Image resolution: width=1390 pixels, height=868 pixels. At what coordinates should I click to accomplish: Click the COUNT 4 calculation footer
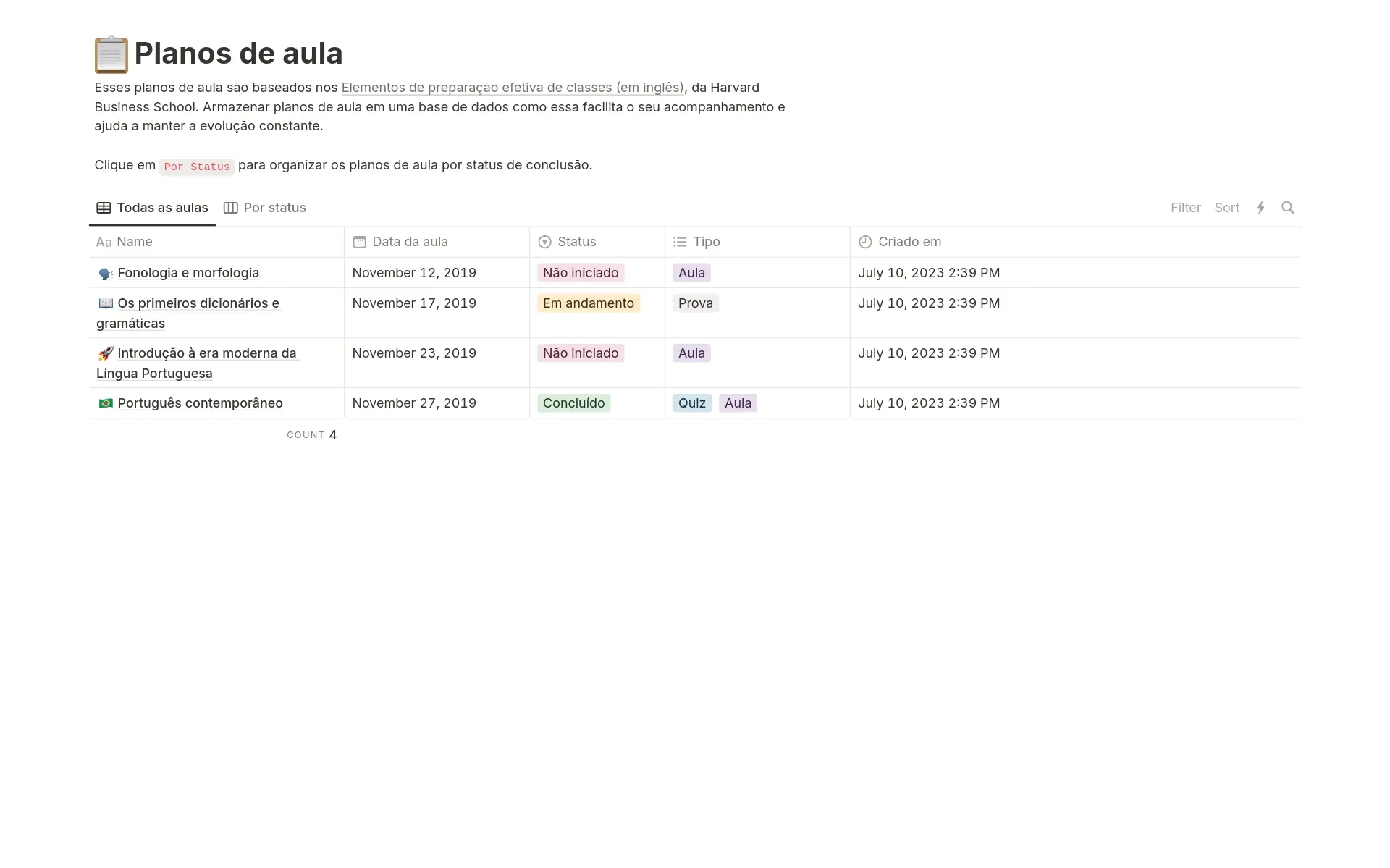pyautogui.click(x=312, y=435)
